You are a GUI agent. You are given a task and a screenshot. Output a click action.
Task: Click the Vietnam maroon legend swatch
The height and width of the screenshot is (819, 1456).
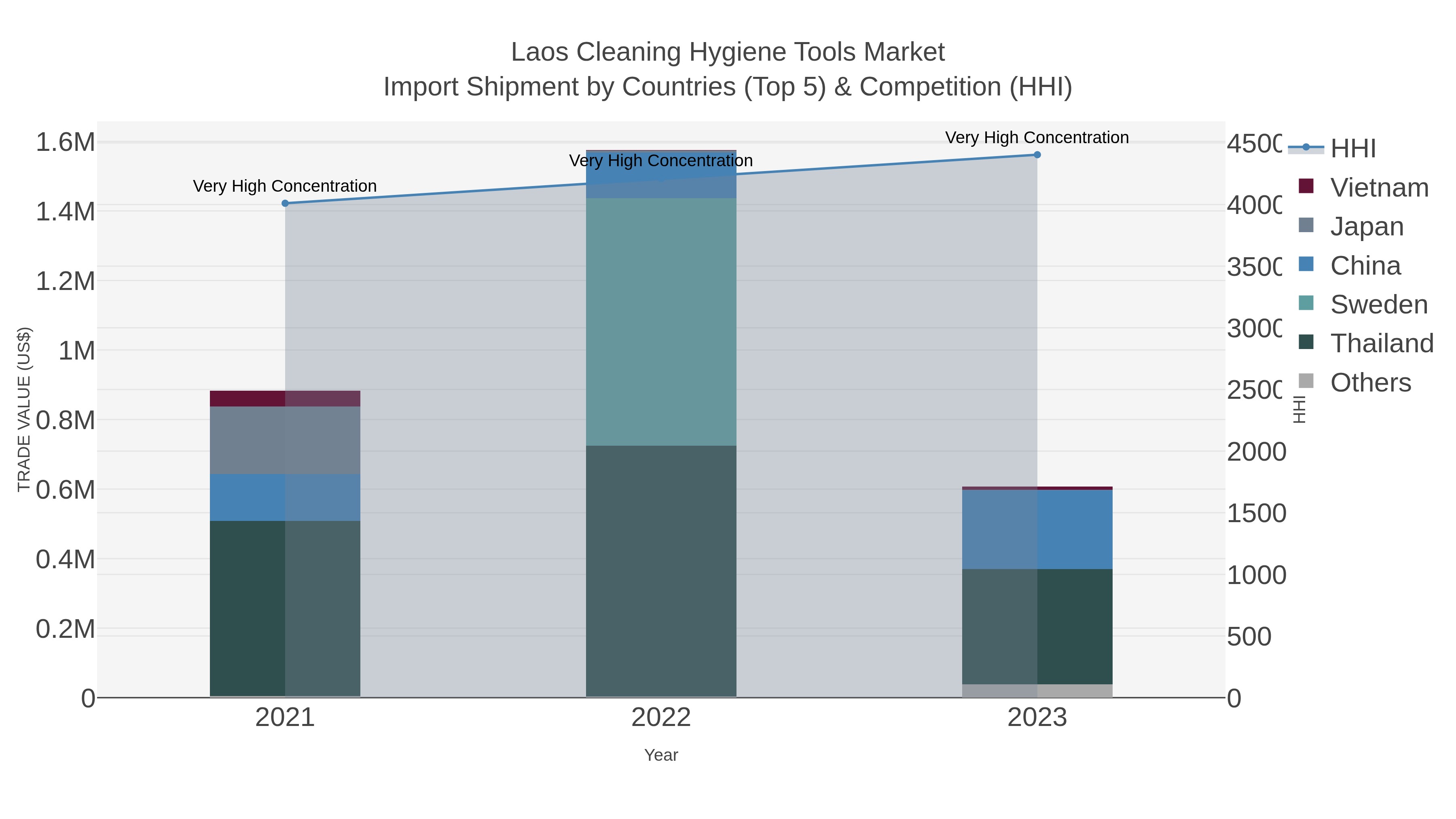pos(1306,186)
